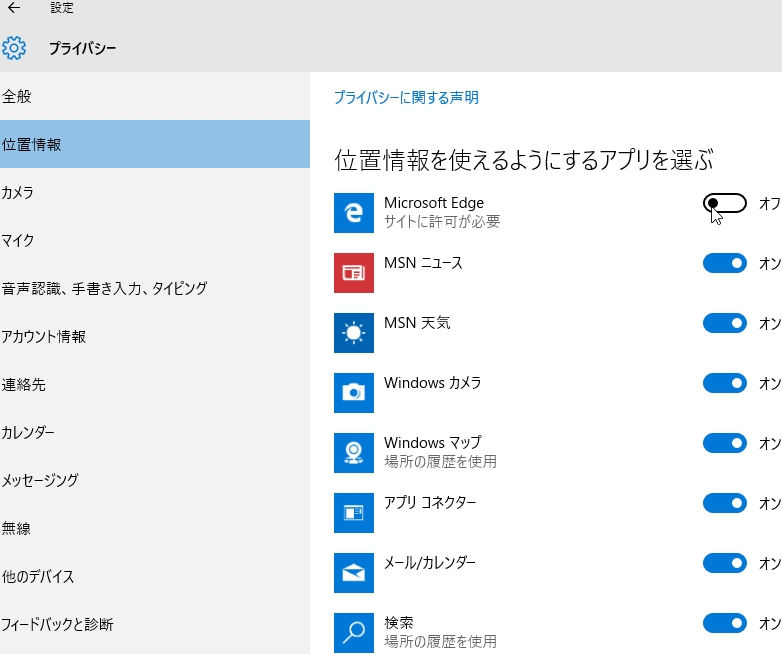
Task: Click the Windows マップ label
Action: (432, 442)
